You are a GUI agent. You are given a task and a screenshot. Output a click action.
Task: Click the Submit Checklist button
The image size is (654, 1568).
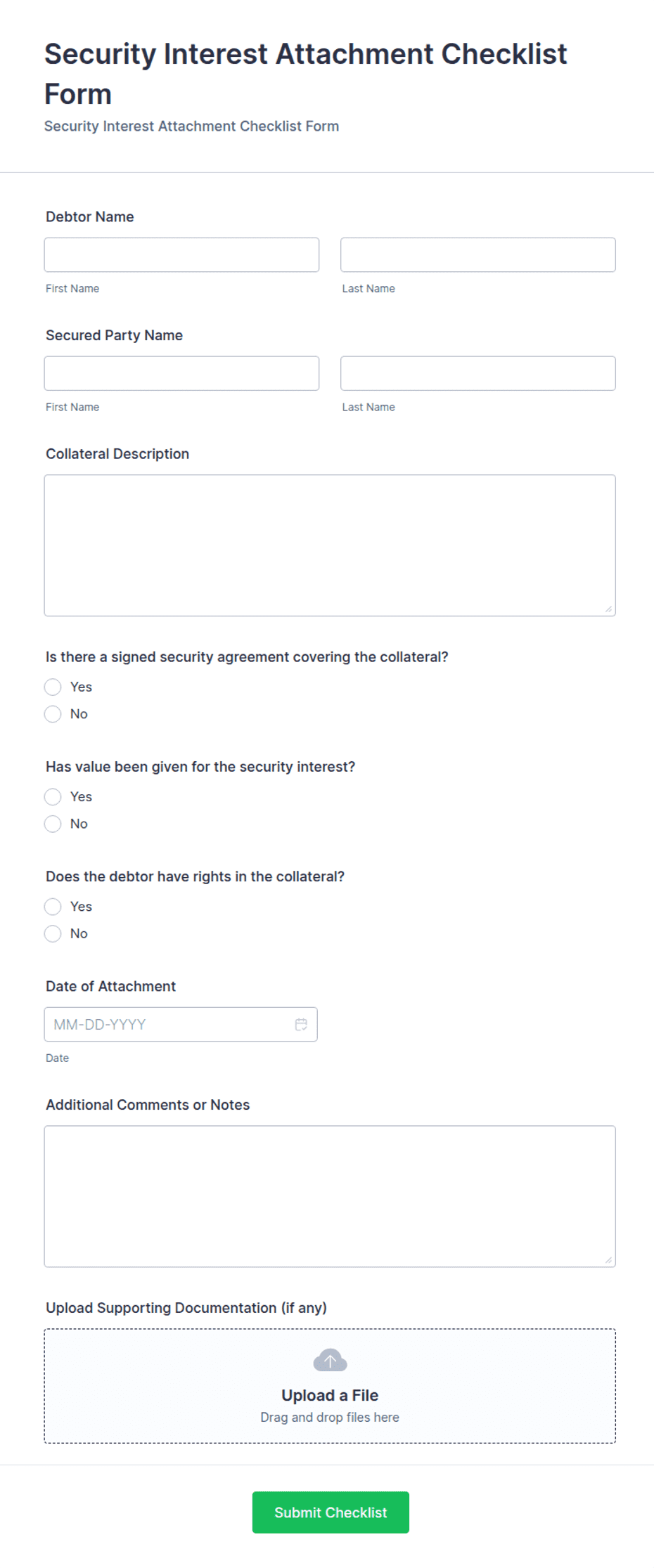(x=331, y=1512)
